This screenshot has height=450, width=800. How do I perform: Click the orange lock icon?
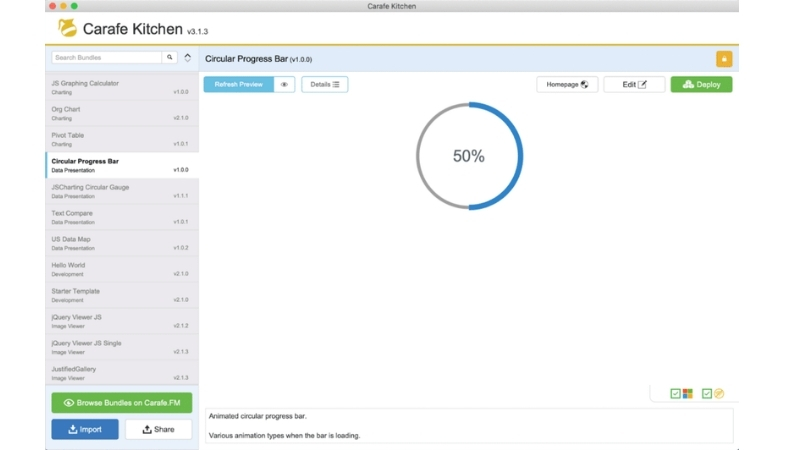(x=723, y=59)
